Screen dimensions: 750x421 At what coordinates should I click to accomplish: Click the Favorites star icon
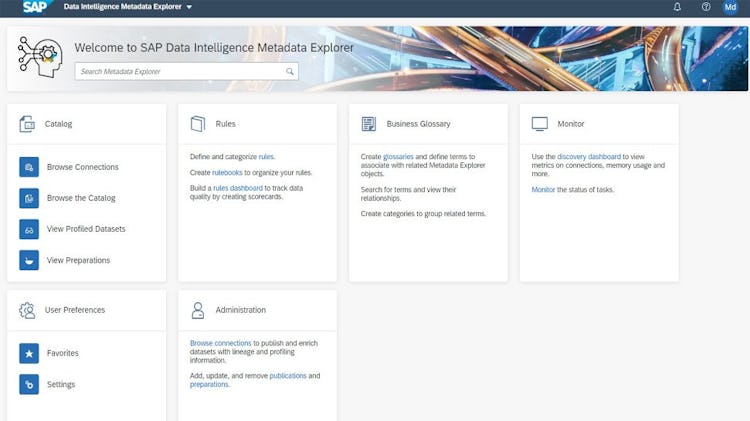pos(29,354)
